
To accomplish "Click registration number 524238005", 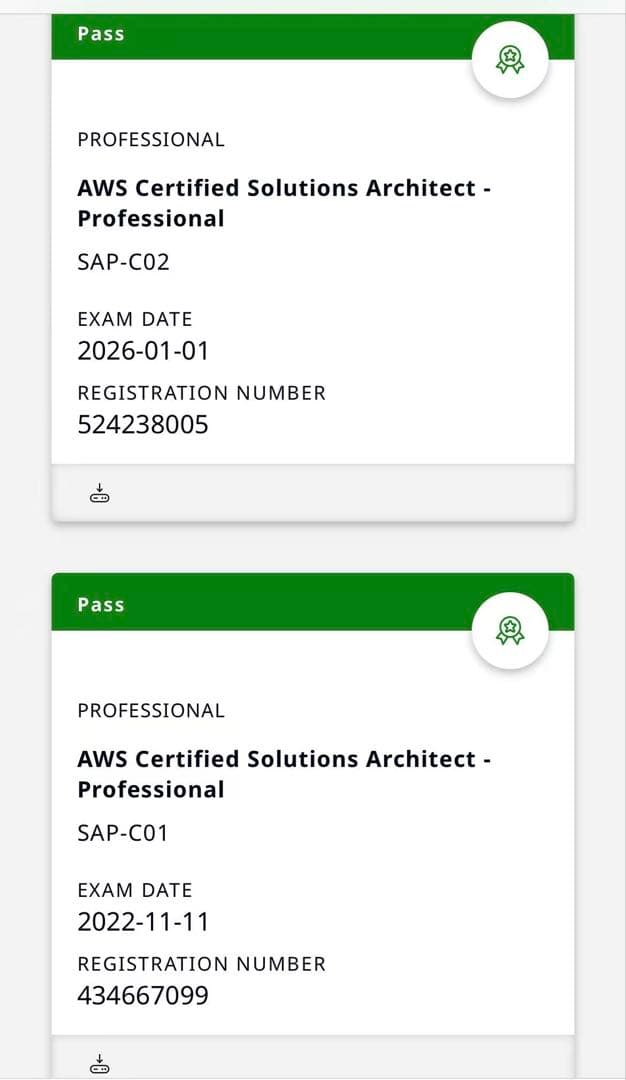I will pyautogui.click(x=143, y=424).
